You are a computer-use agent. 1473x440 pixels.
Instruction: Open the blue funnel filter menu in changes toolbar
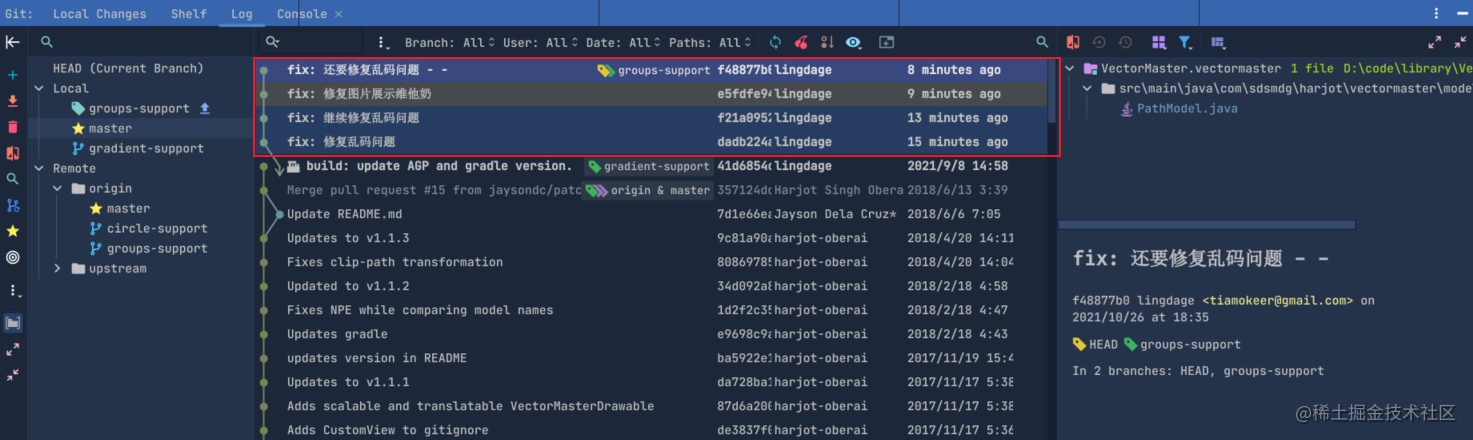click(x=1186, y=42)
